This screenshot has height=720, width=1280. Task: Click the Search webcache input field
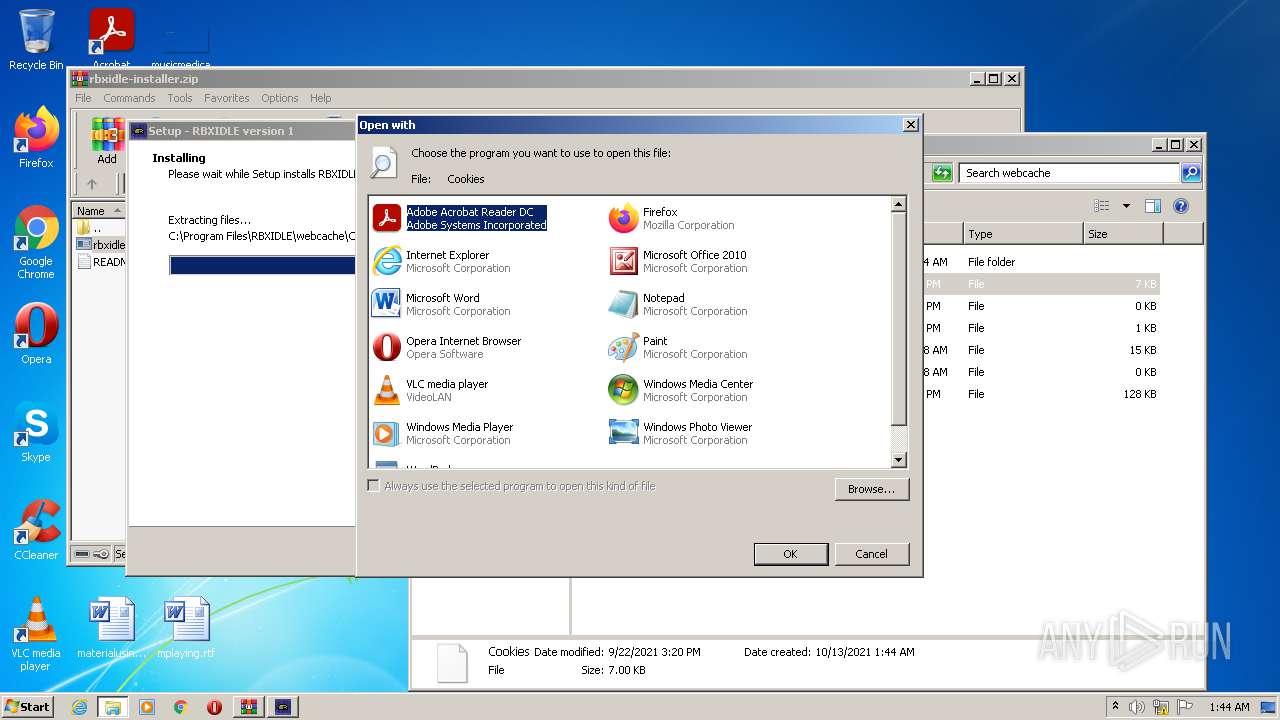point(1070,173)
